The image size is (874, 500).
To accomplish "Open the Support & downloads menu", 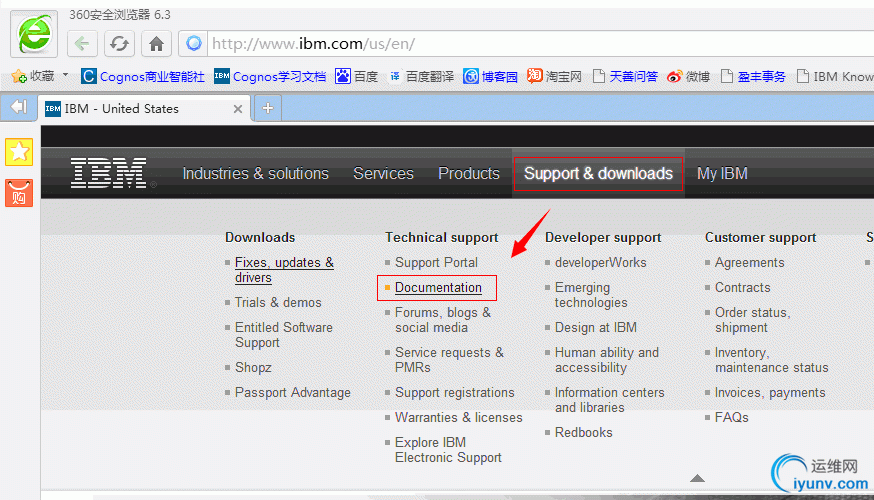I will point(598,174).
